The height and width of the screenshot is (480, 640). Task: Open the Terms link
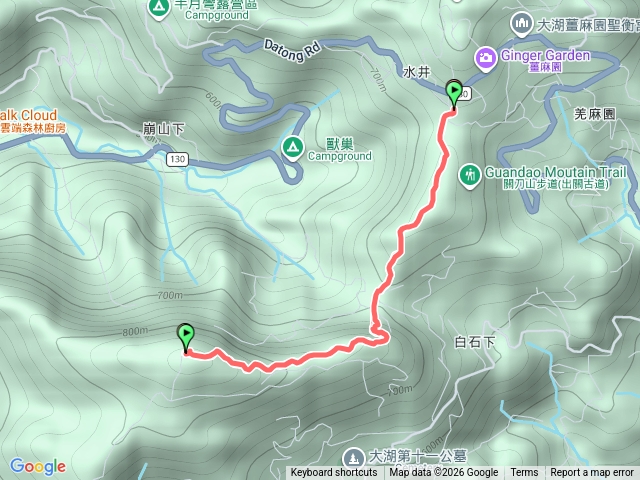click(524, 473)
